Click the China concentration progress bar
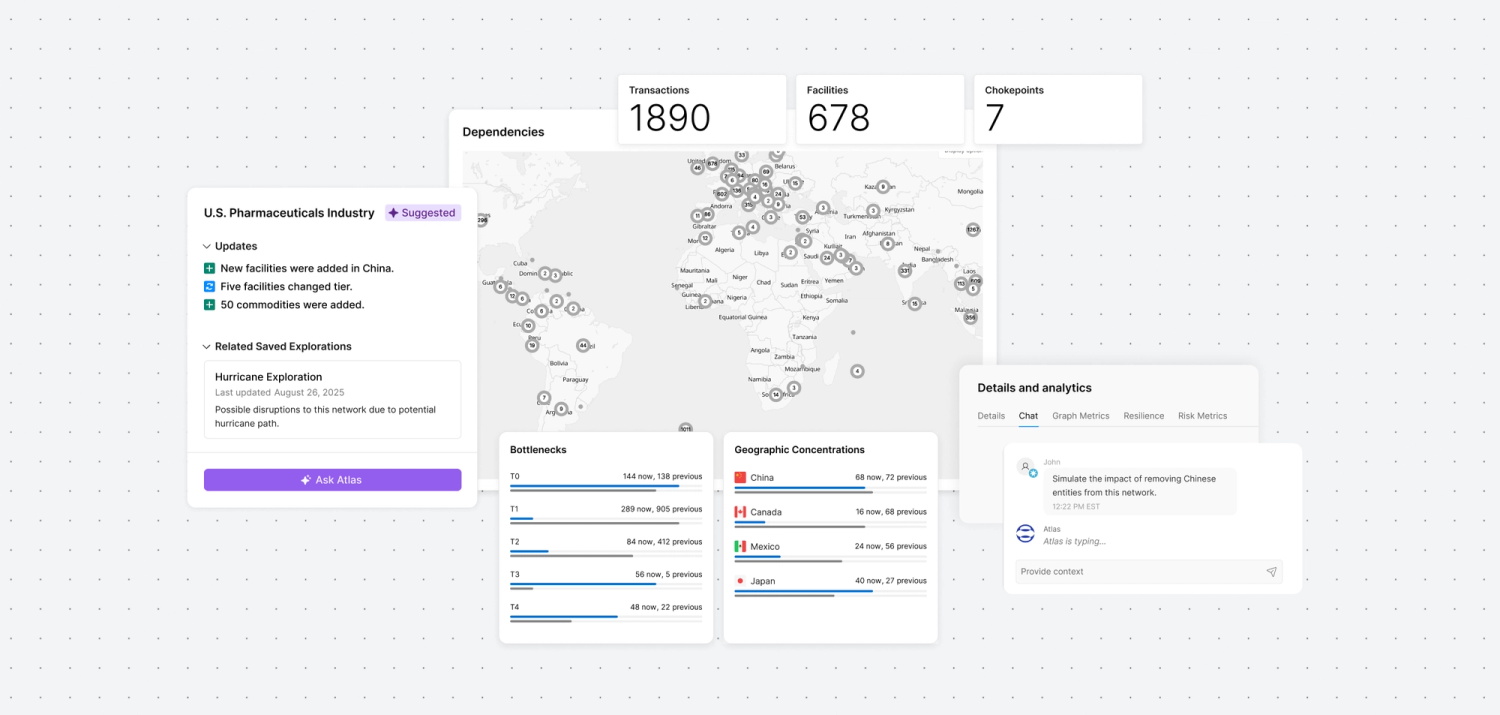The width and height of the screenshot is (1500, 715). (x=830, y=490)
